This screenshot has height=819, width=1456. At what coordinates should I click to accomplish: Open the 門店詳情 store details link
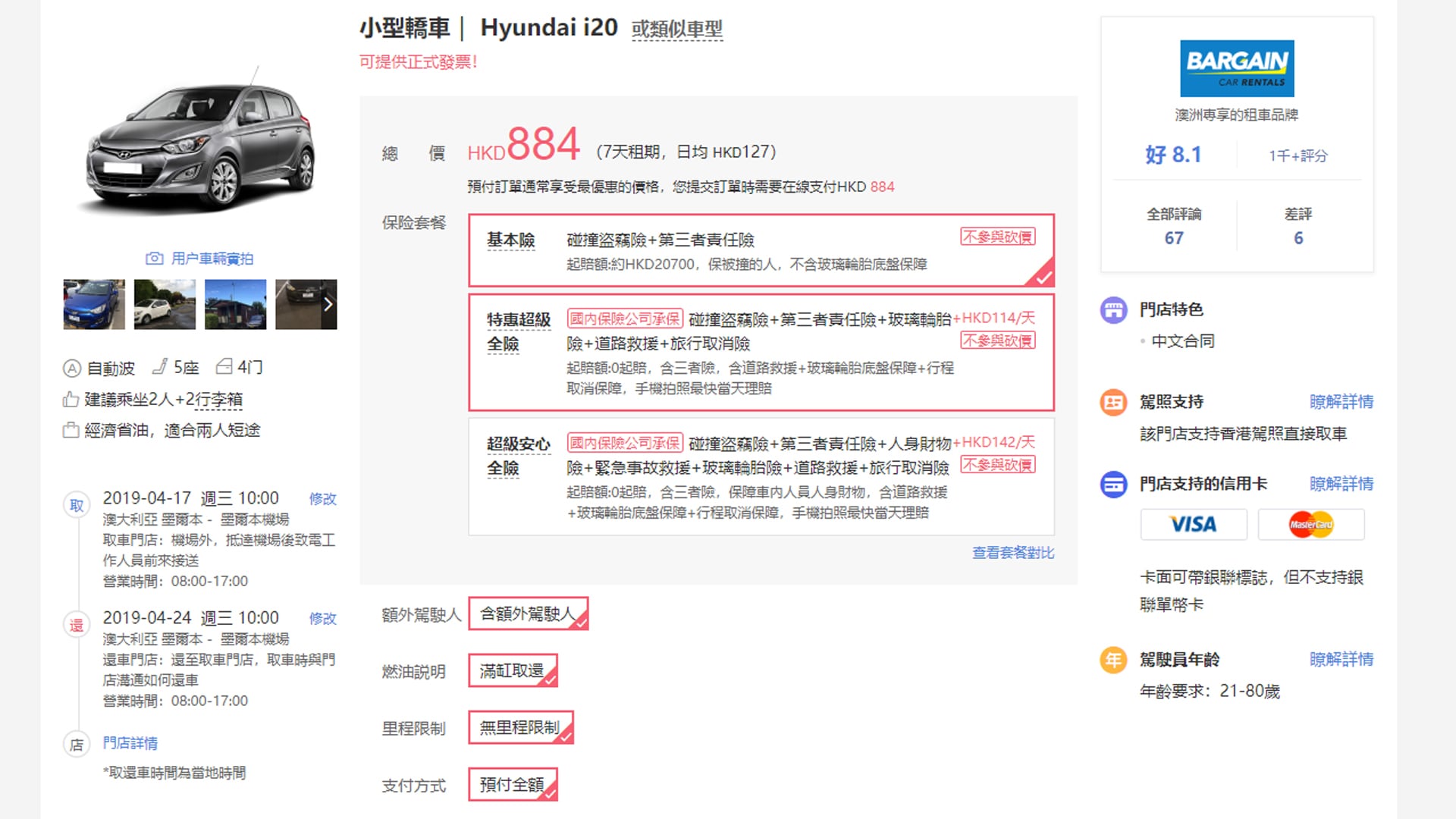pyautogui.click(x=130, y=743)
